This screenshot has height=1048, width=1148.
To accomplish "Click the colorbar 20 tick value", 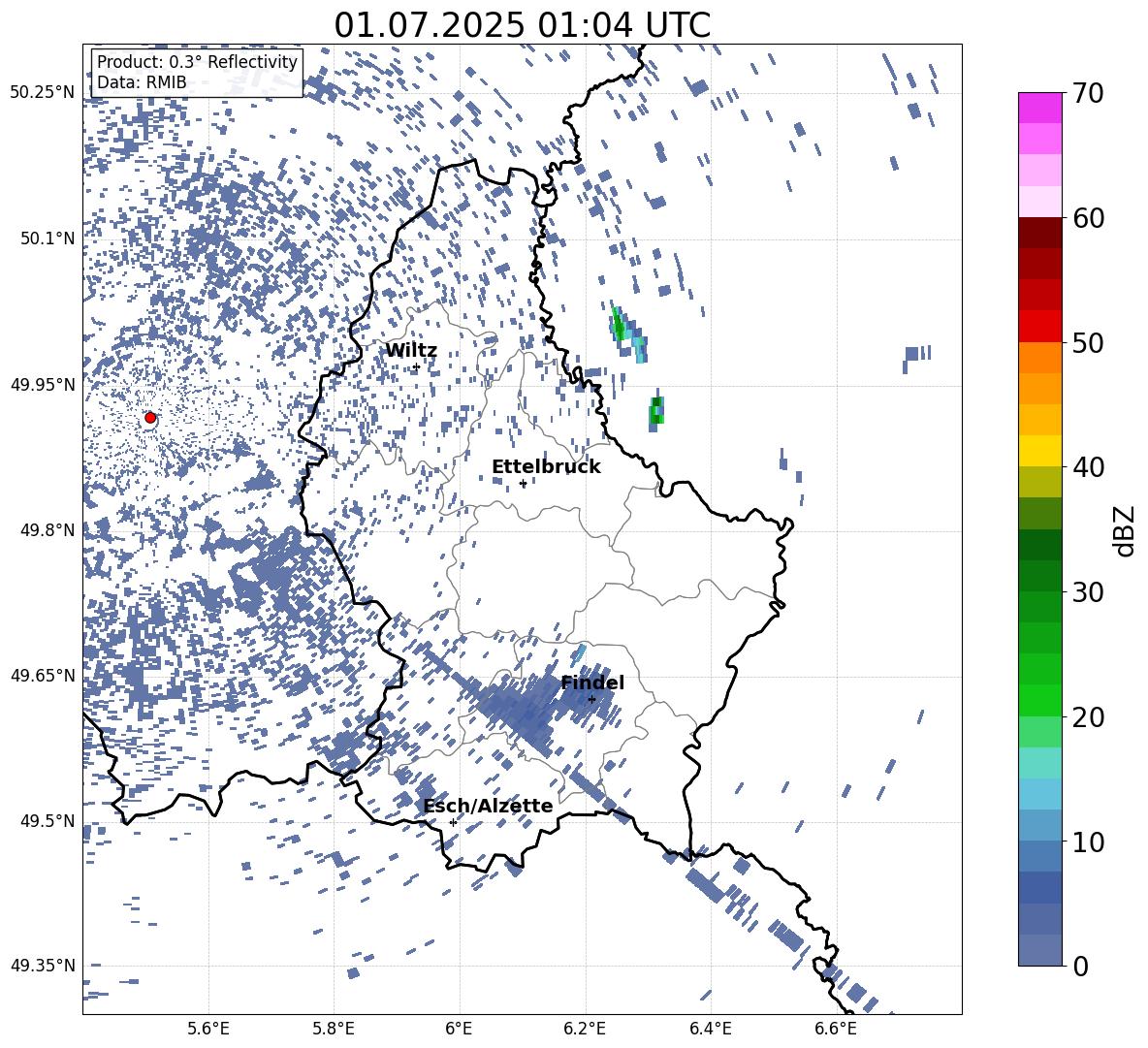I will (x=1088, y=717).
